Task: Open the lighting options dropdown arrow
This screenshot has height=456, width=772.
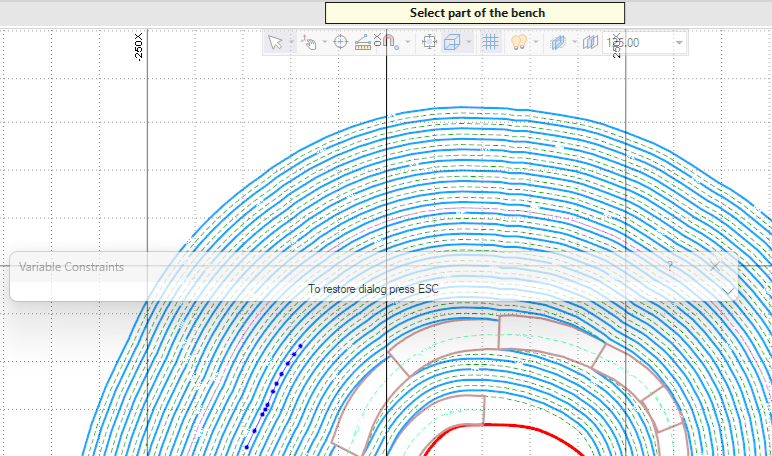Action: pos(536,42)
